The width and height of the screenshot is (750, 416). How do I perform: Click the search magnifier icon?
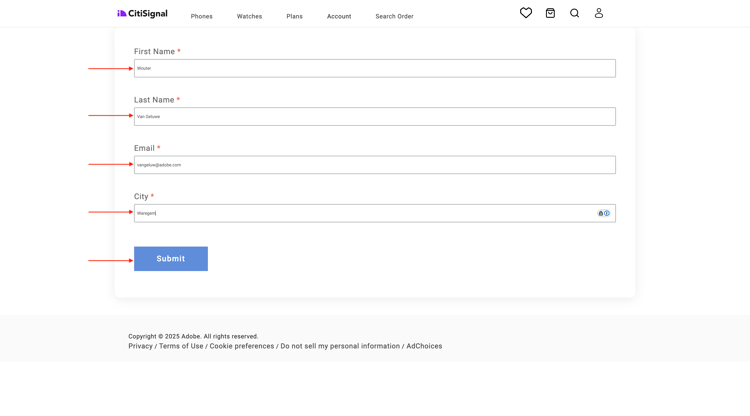tap(574, 13)
